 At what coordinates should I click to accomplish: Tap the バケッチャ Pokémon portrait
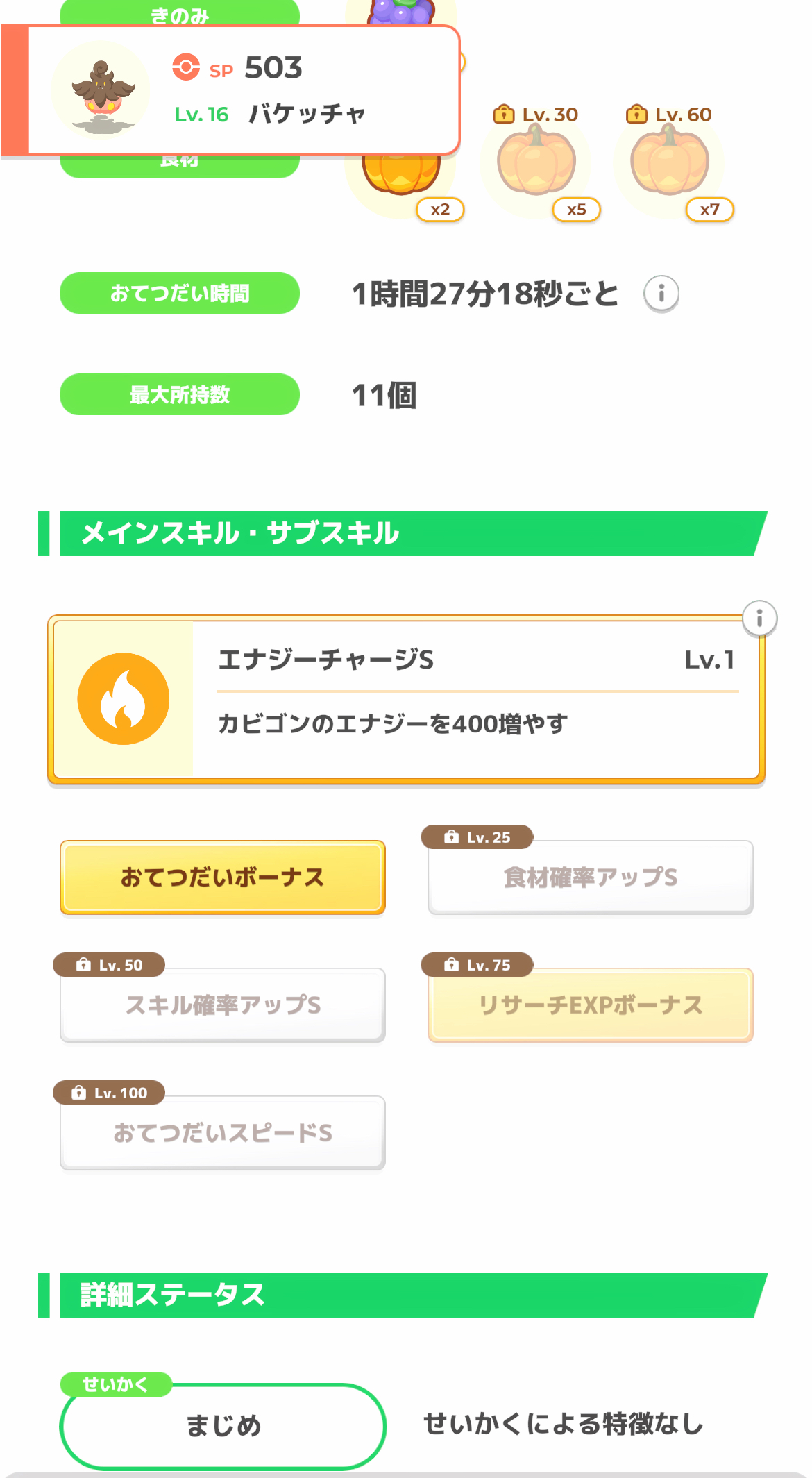tap(101, 90)
